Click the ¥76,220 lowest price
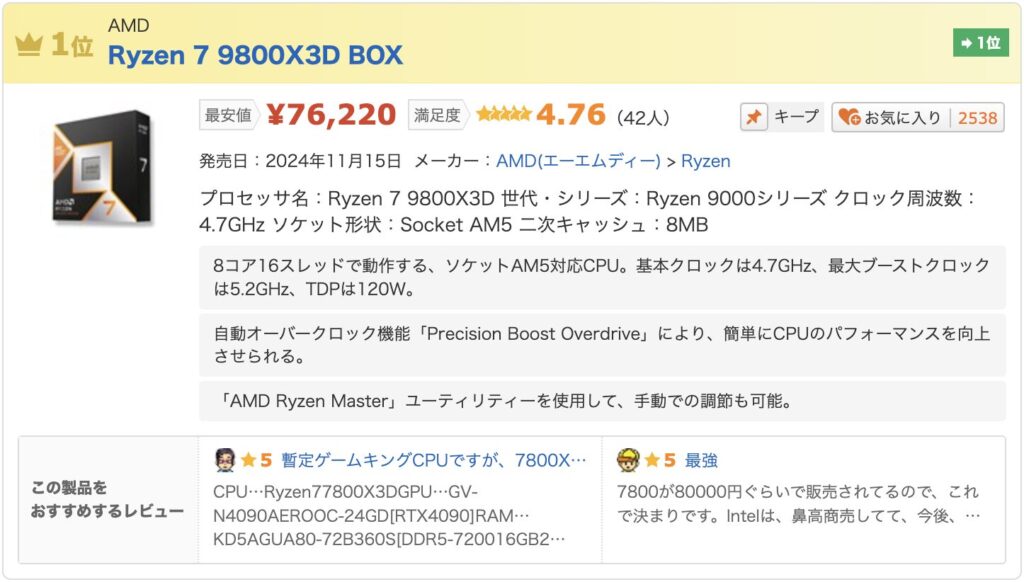The width and height of the screenshot is (1024, 582). coord(331,115)
